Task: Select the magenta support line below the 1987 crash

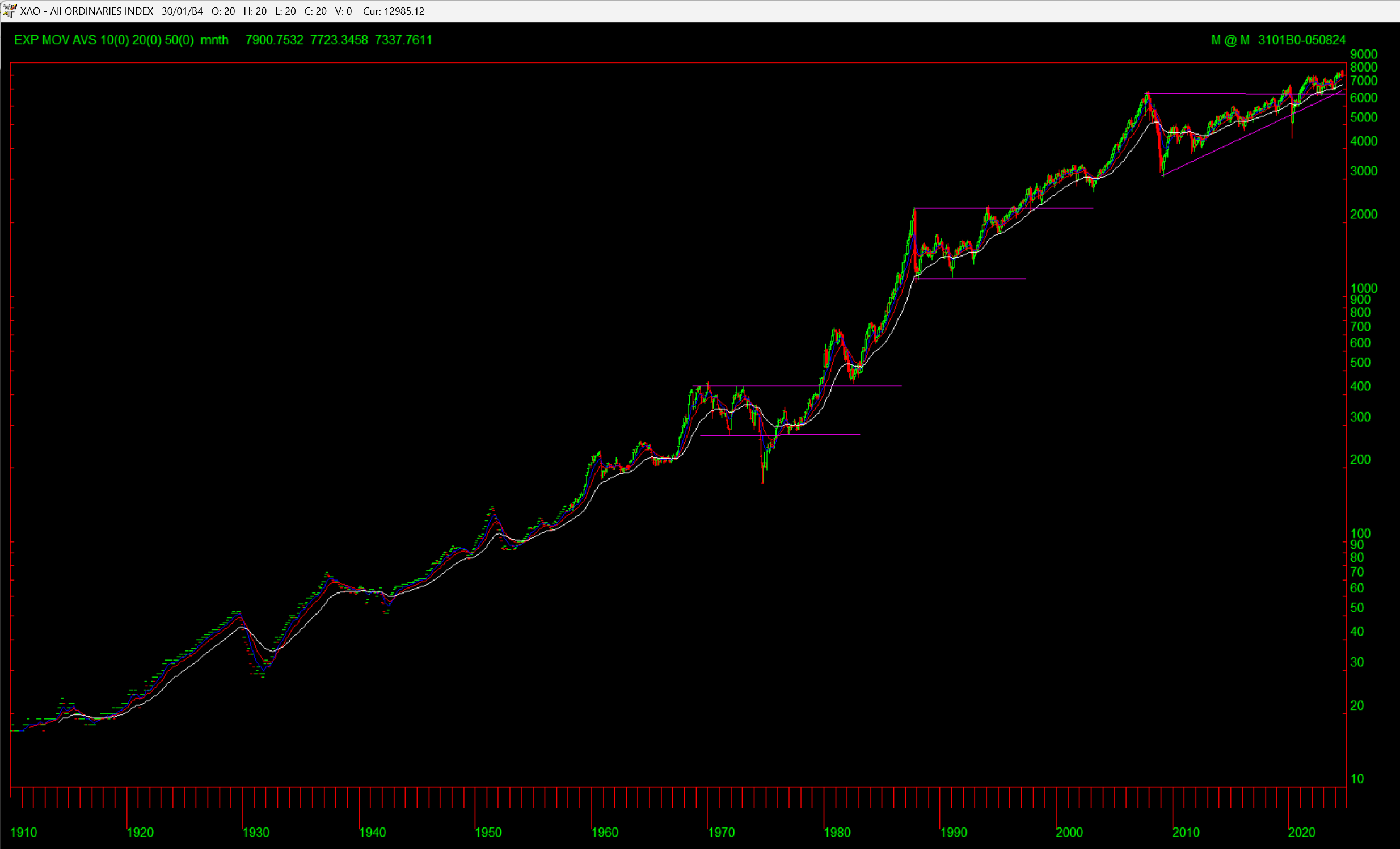Action: 971,279
